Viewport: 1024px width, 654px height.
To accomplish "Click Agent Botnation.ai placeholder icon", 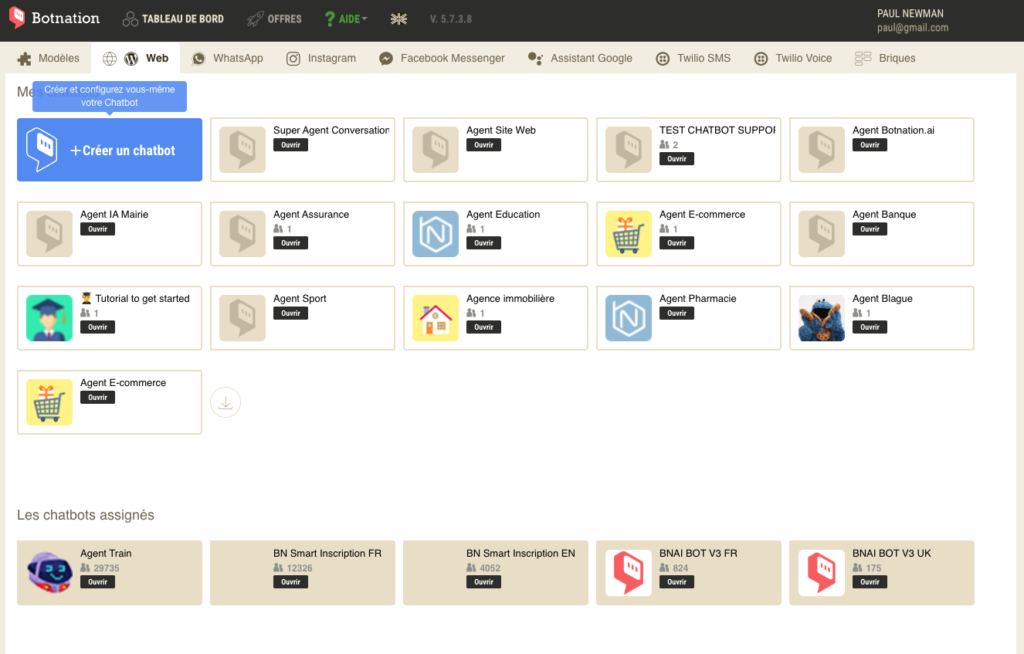I will click(822, 150).
